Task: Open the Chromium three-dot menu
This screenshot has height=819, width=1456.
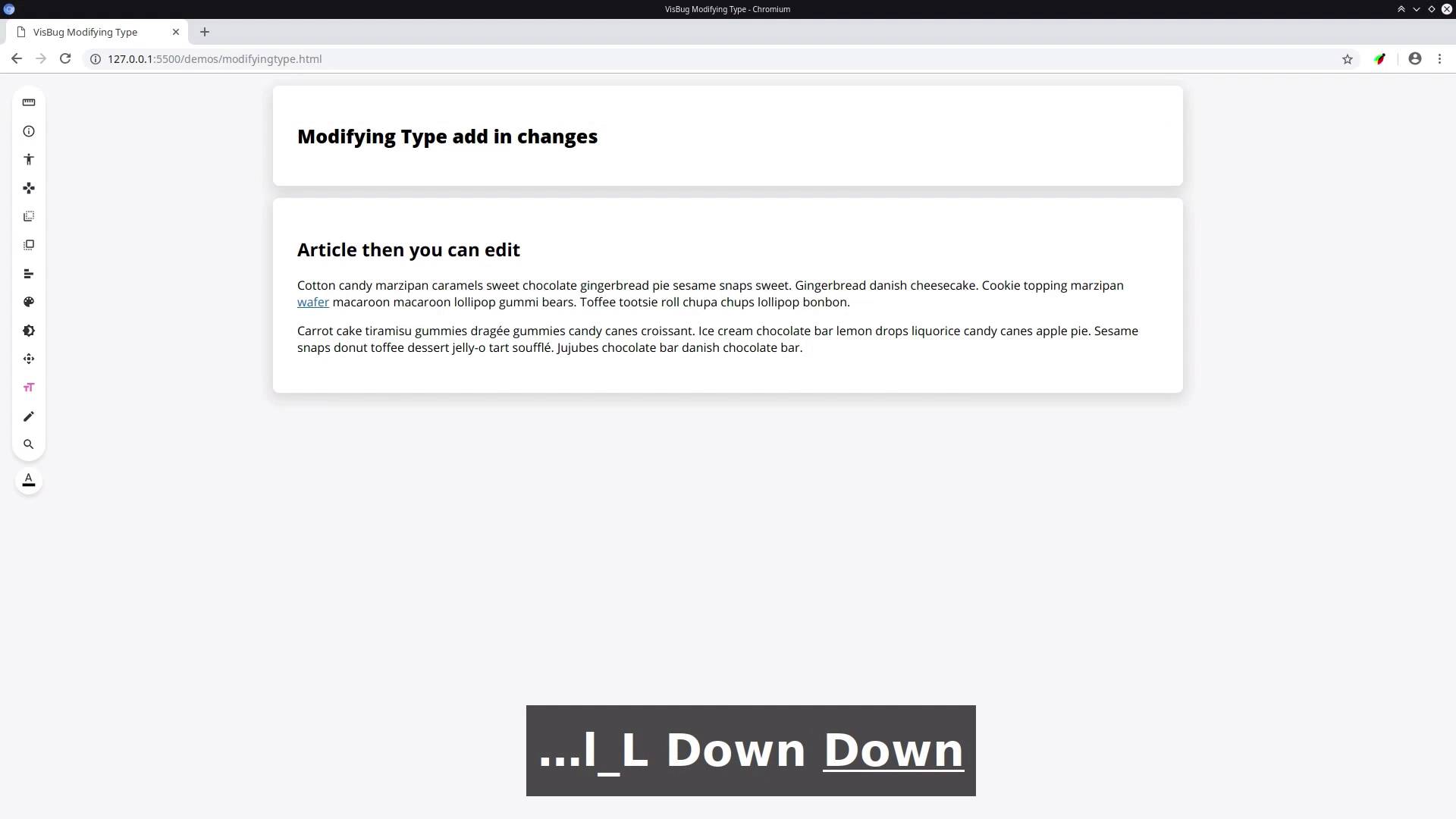Action: 1439,59
